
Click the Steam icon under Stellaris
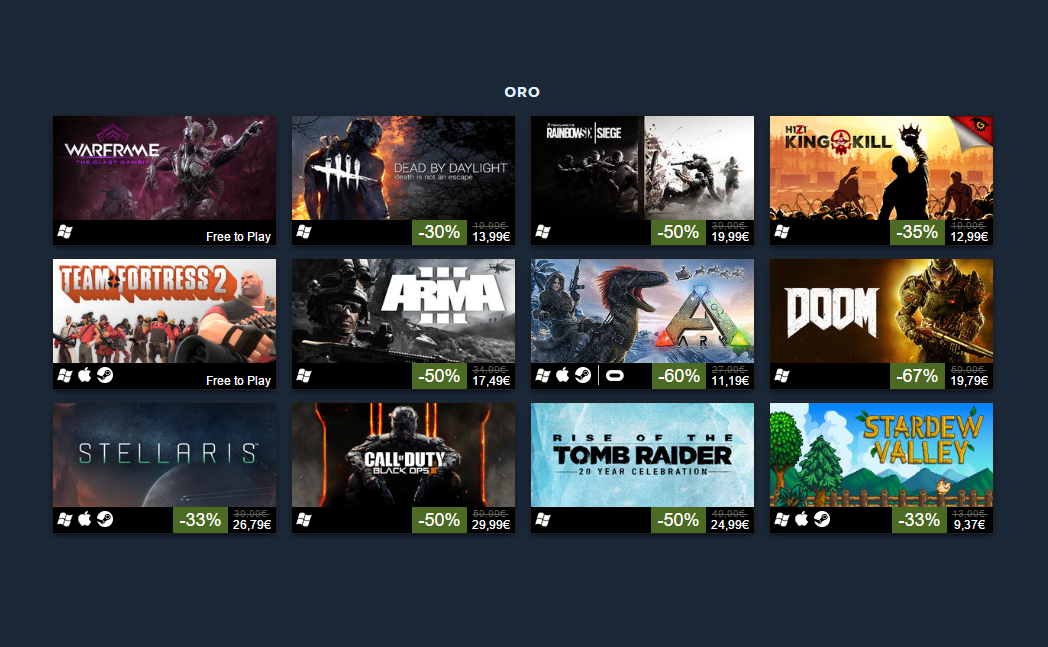(x=105, y=519)
